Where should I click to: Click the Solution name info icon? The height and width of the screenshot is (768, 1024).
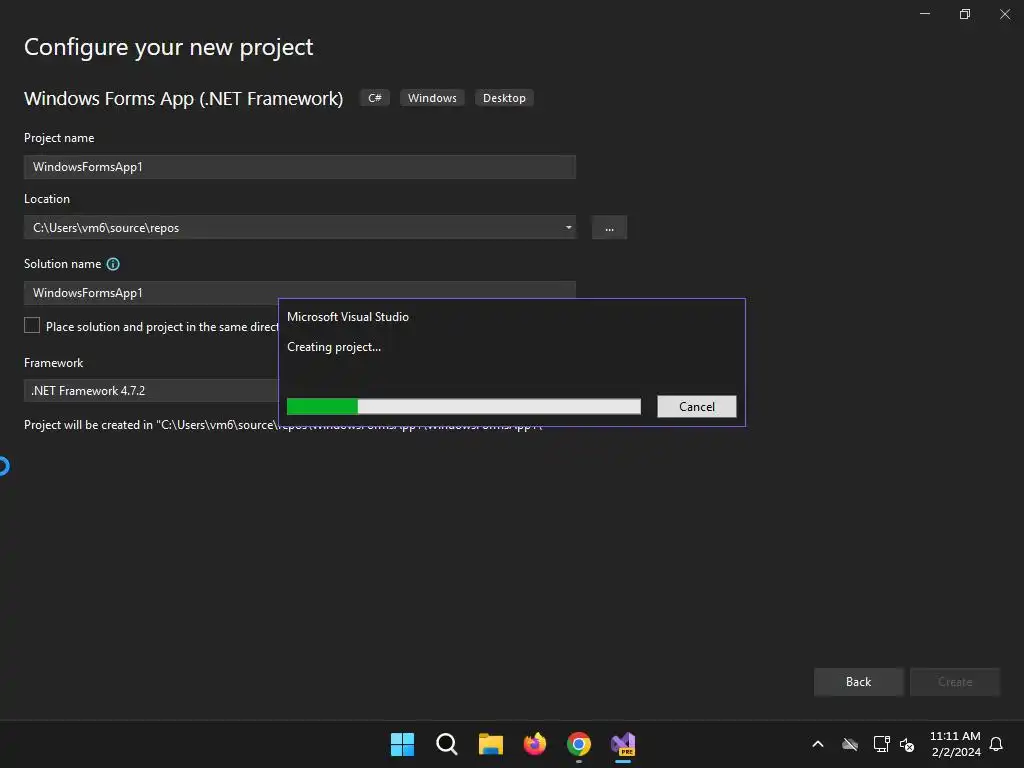click(113, 264)
